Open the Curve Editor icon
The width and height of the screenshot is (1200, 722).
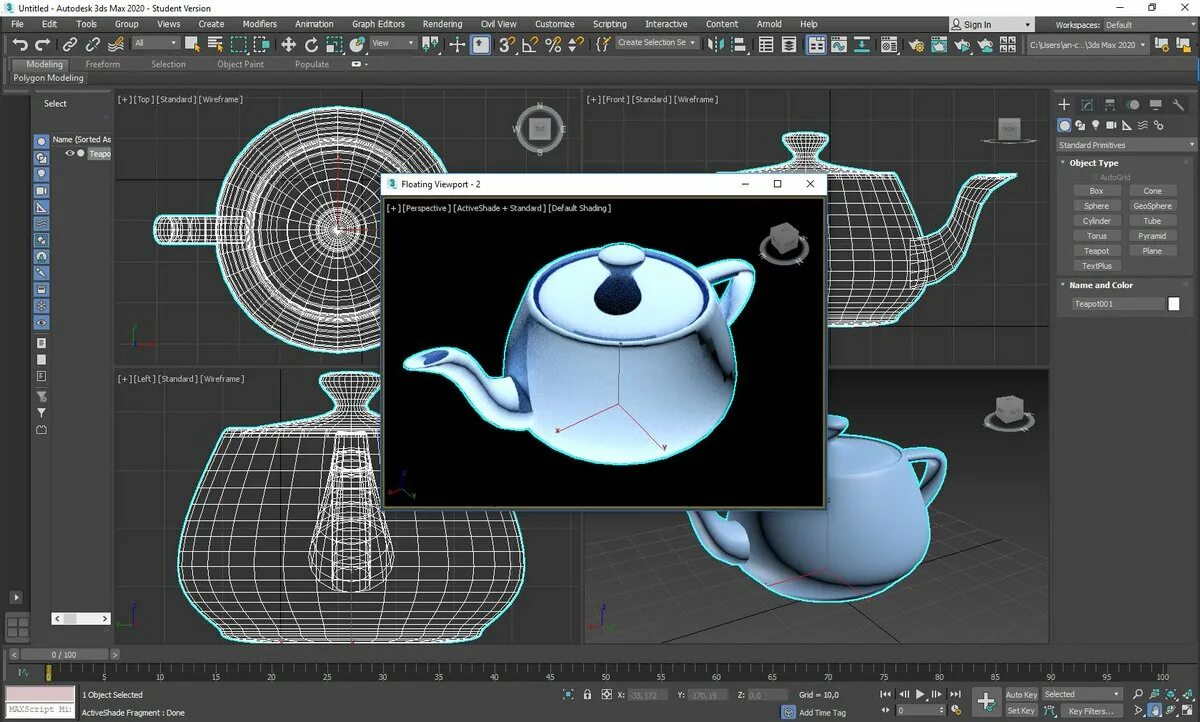[839, 44]
